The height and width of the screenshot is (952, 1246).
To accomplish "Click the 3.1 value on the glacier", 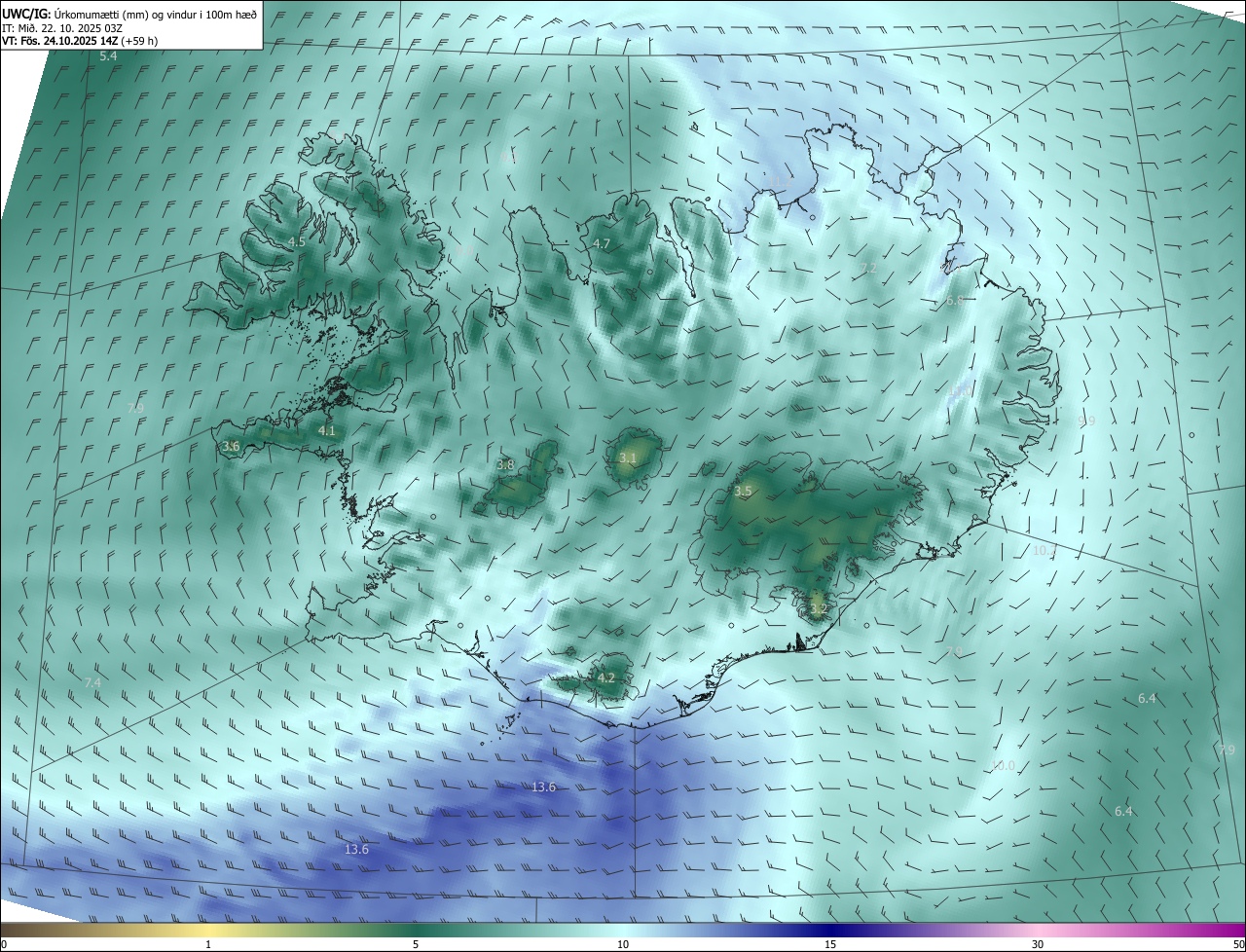I will pos(628,458).
